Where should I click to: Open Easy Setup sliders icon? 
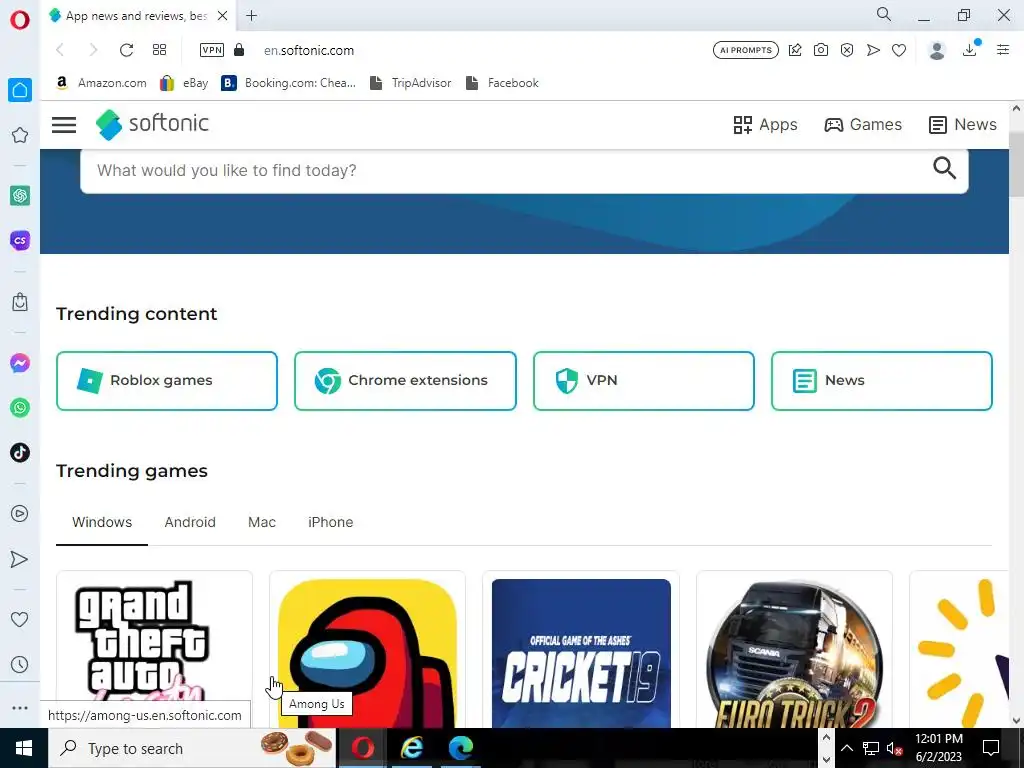point(1003,50)
